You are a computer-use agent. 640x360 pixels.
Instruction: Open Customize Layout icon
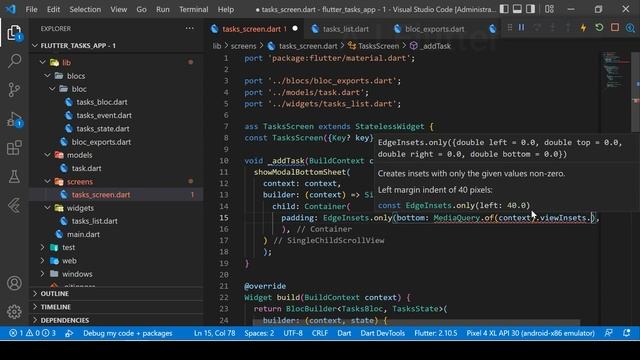(x=549, y=9)
